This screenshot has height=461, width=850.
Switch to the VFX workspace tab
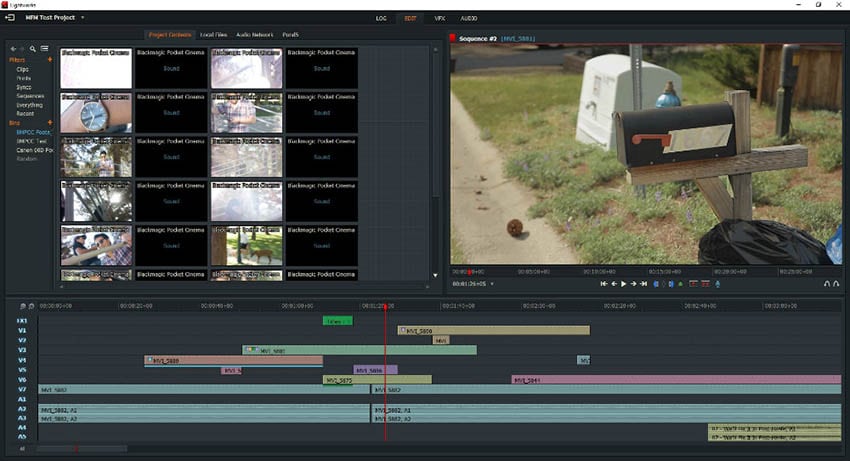click(440, 18)
